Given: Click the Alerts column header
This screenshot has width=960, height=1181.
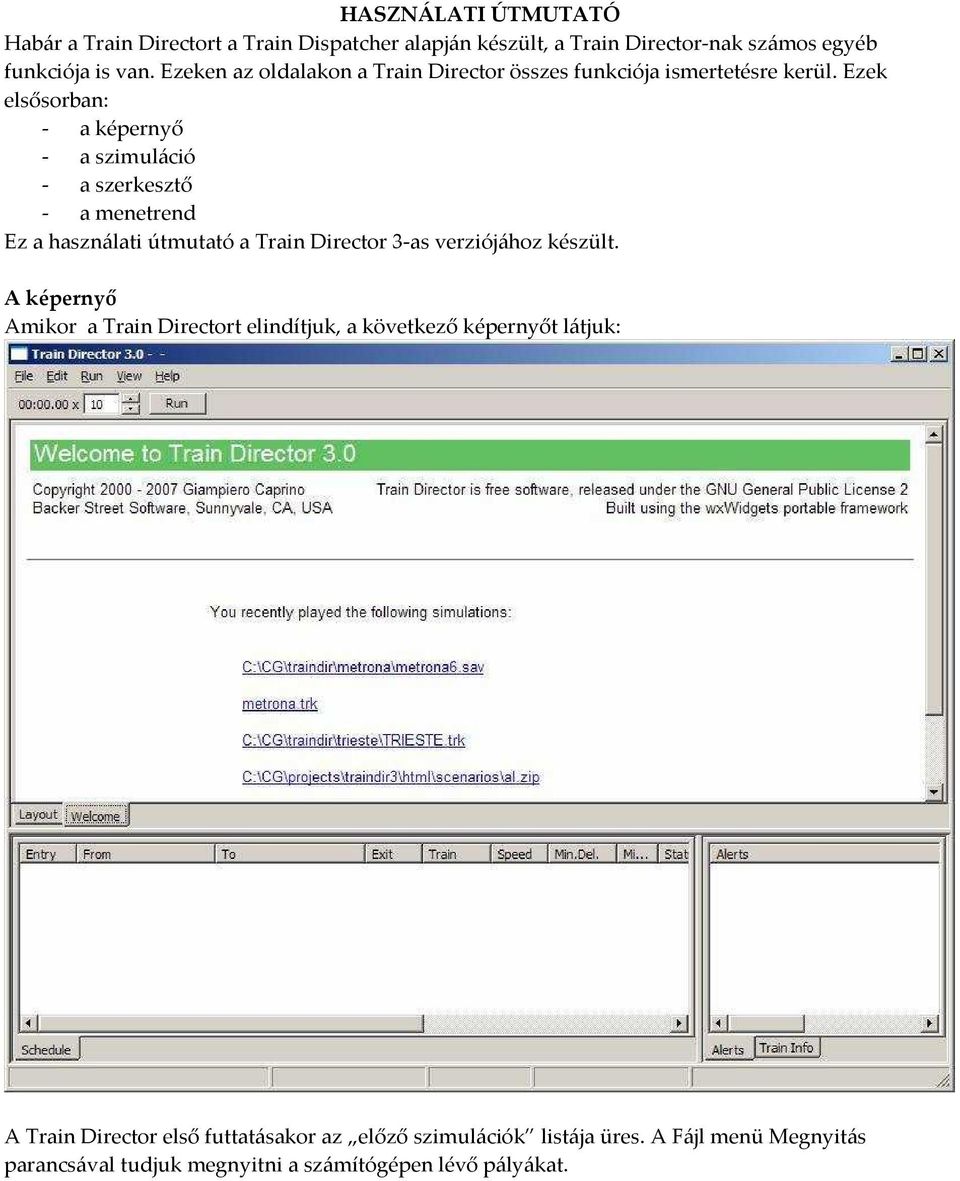Looking at the screenshot, I should point(824,854).
